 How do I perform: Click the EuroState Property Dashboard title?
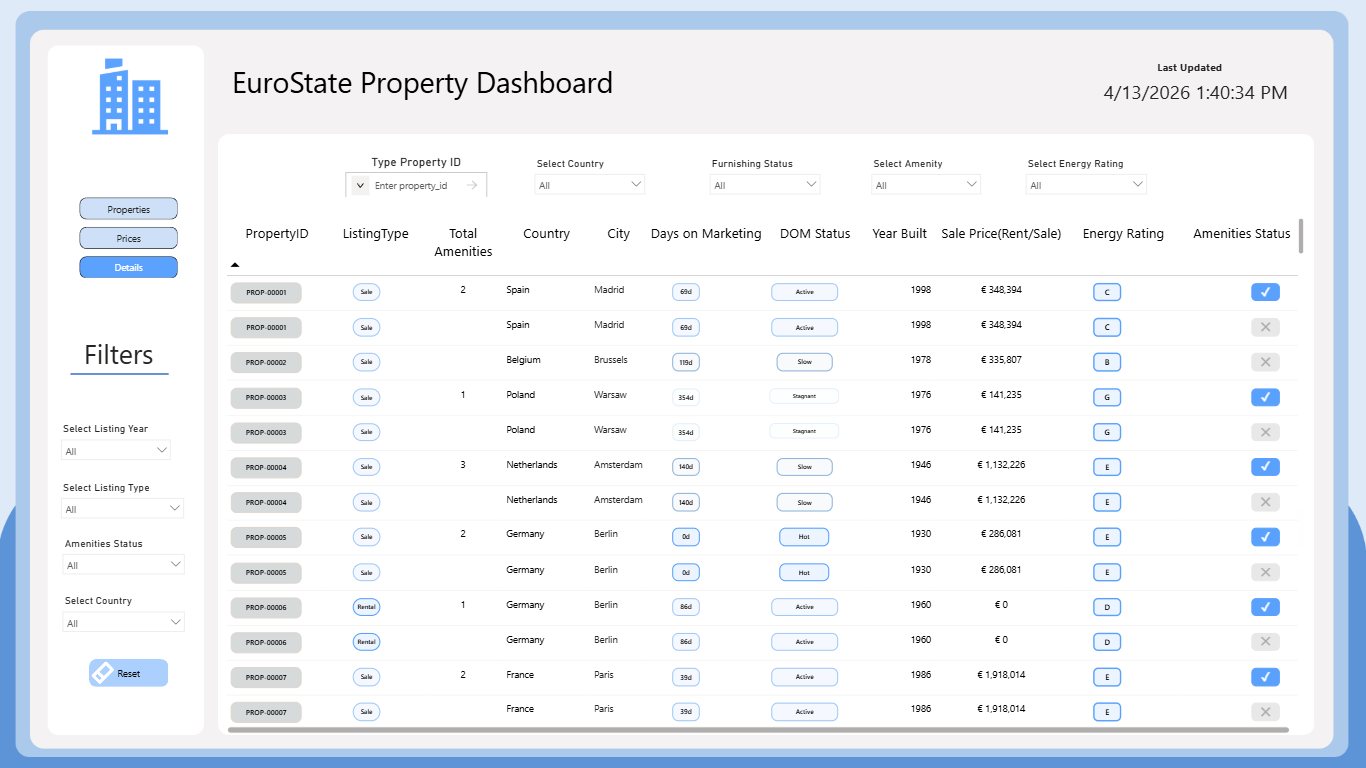click(422, 83)
